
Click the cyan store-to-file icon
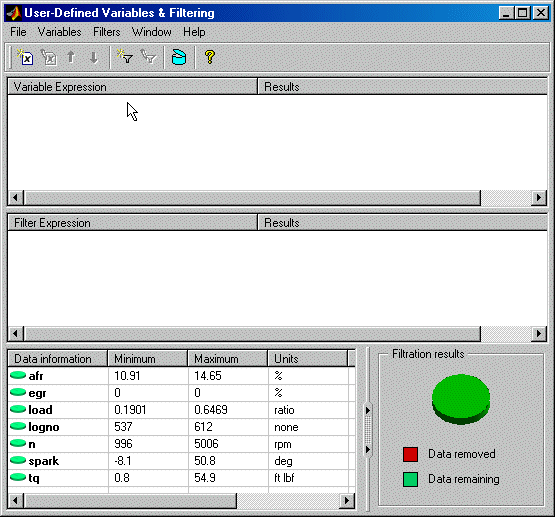coord(179,57)
